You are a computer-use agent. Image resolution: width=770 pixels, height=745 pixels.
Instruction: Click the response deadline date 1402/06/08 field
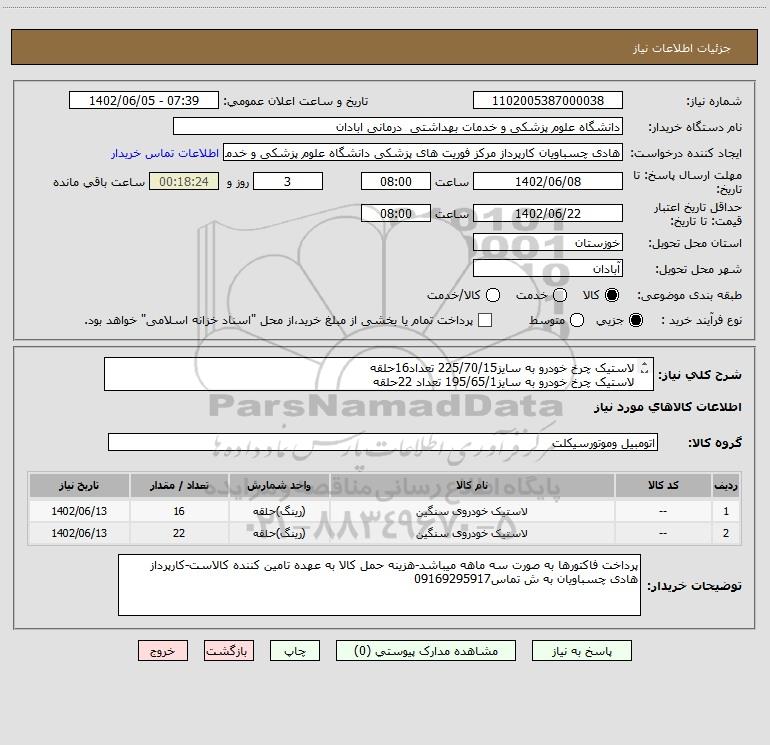[548, 181]
